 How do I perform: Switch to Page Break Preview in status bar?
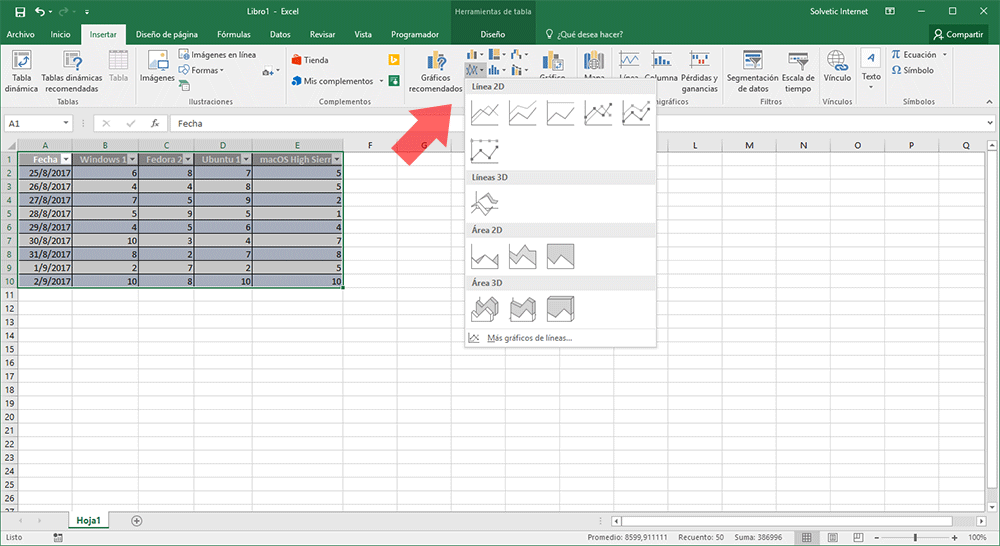pyautogui.click(x=858, y=538)
